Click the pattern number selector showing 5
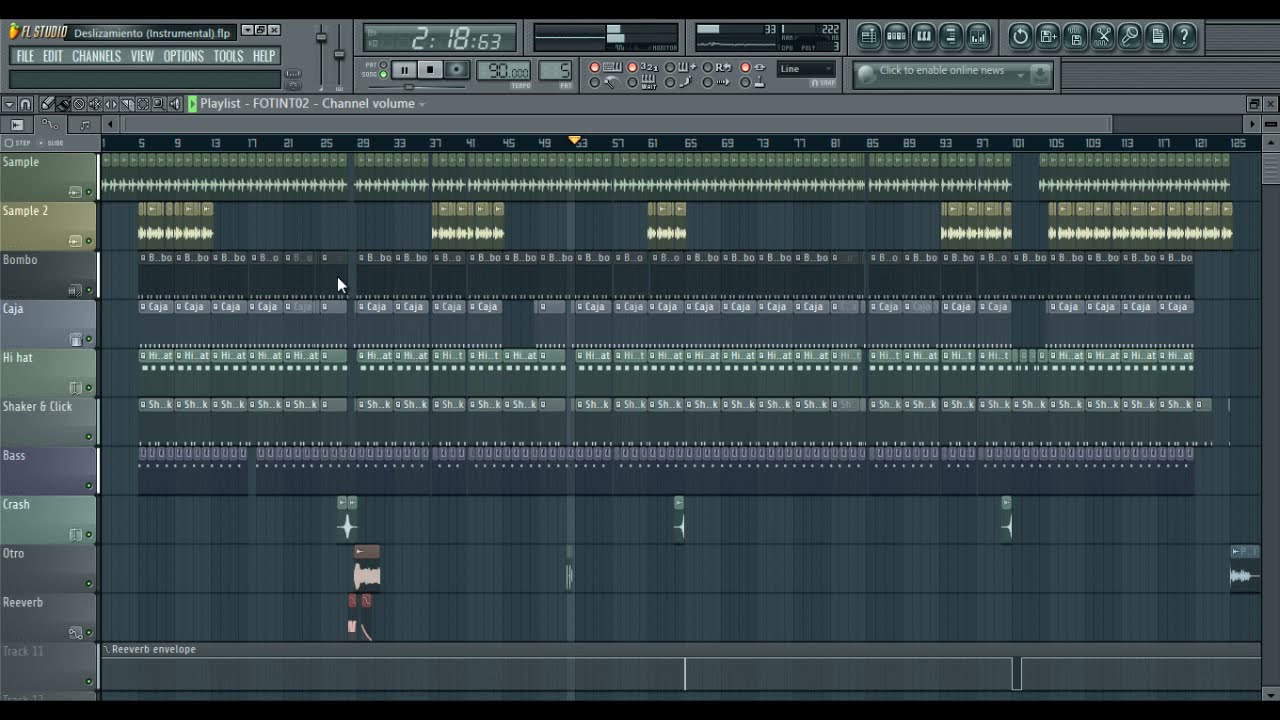This screenshot has height=720, width=1280. pos(555,71)
